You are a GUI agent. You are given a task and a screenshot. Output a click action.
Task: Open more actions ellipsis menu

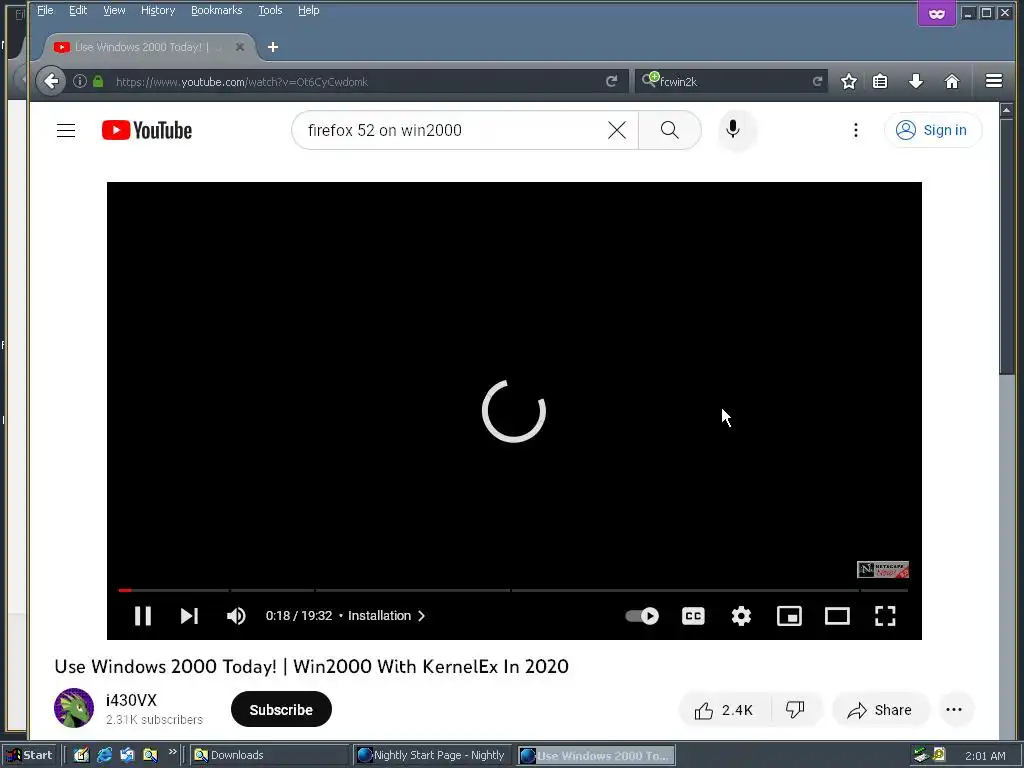point(954,710)
